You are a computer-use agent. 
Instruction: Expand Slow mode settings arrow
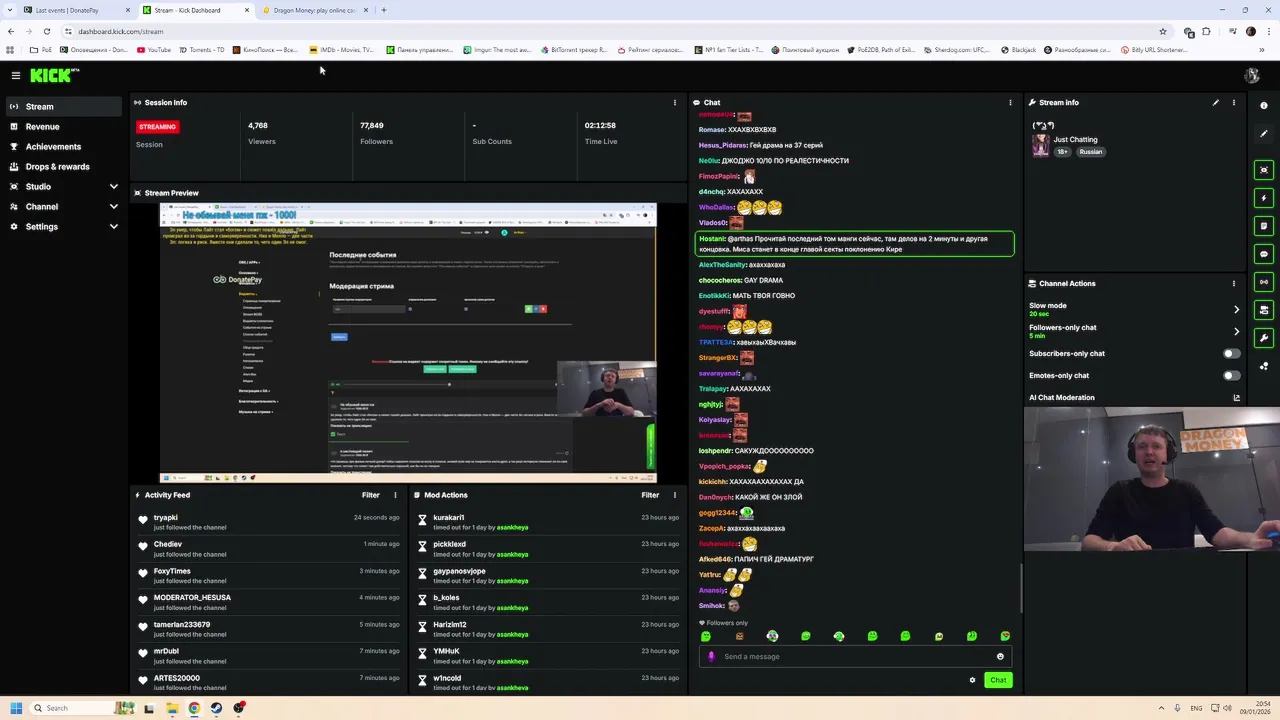click(1236, 310)
